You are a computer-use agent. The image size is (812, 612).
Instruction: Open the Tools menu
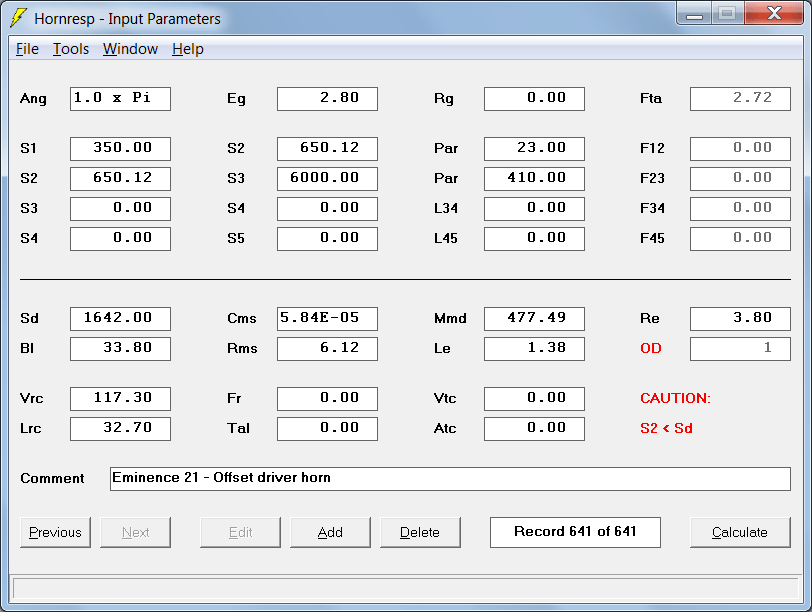(x=71, y=49)
